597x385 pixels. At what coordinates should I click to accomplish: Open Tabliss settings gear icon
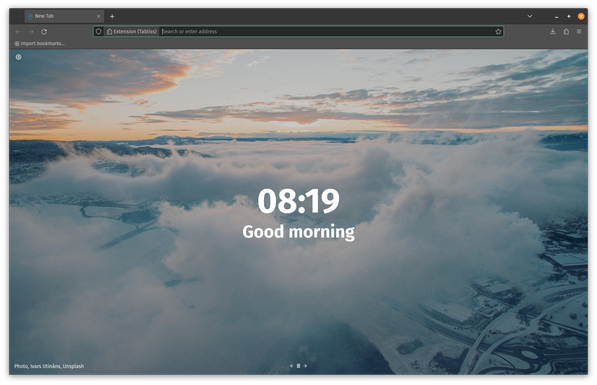(18, 57)
